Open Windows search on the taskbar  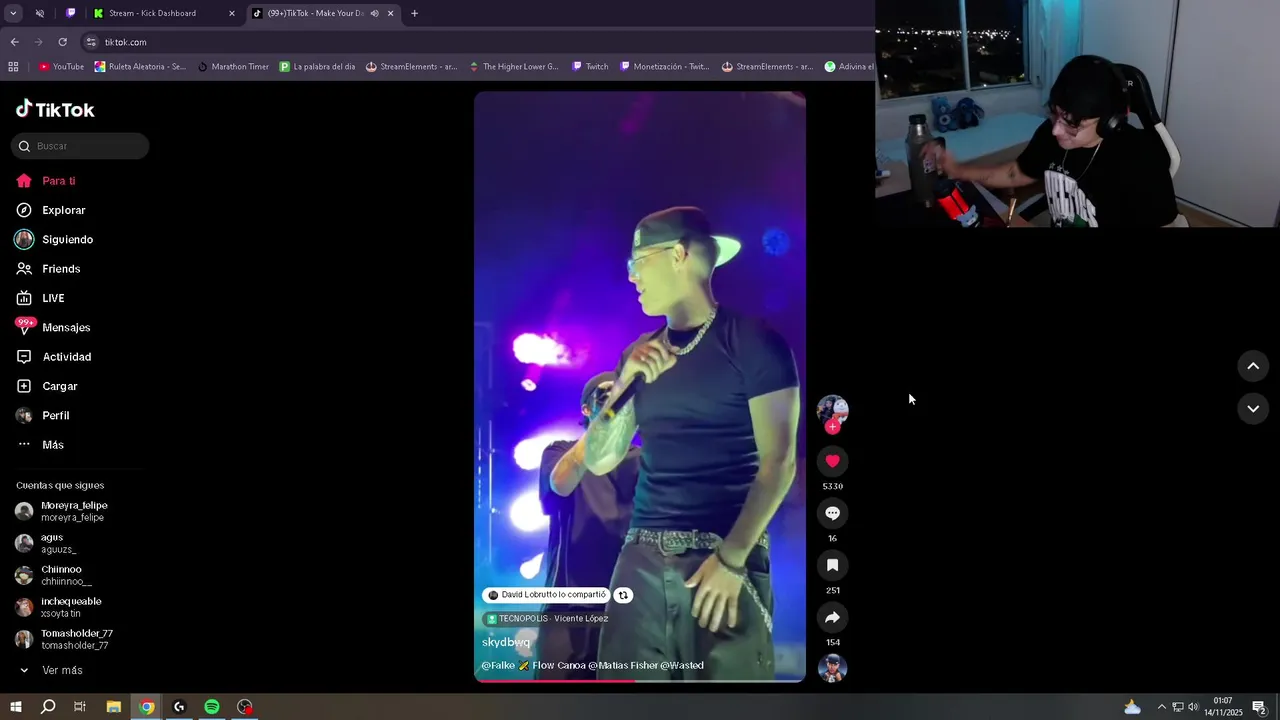(48, 707)
